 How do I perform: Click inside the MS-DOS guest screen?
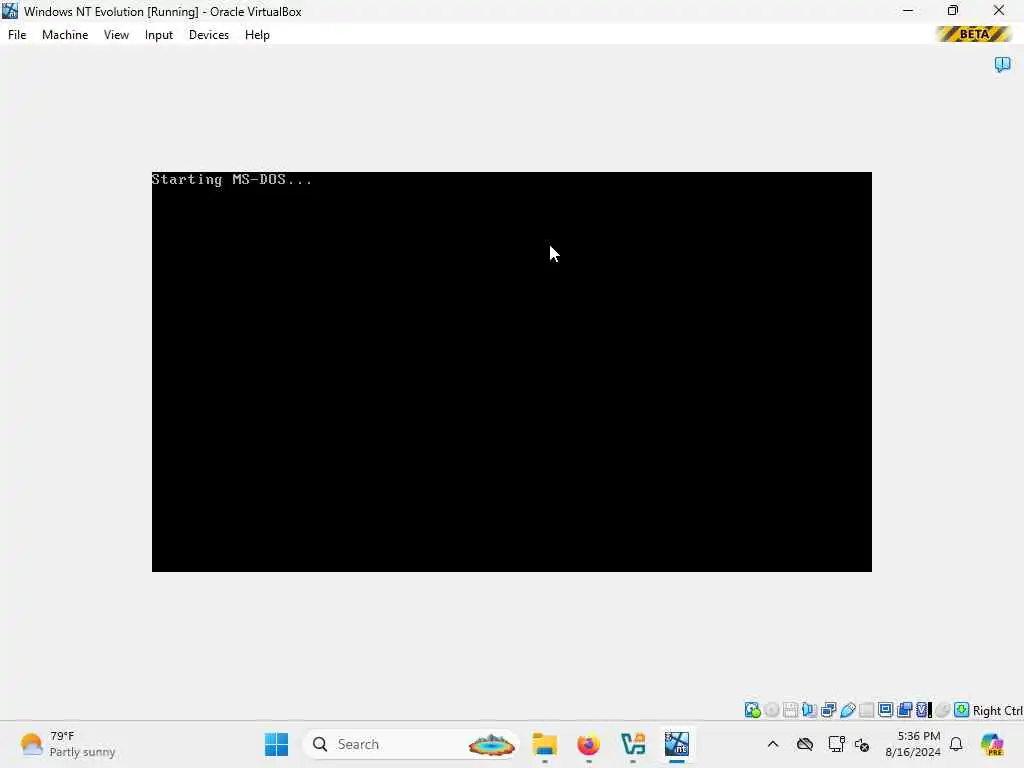(511, 372)
